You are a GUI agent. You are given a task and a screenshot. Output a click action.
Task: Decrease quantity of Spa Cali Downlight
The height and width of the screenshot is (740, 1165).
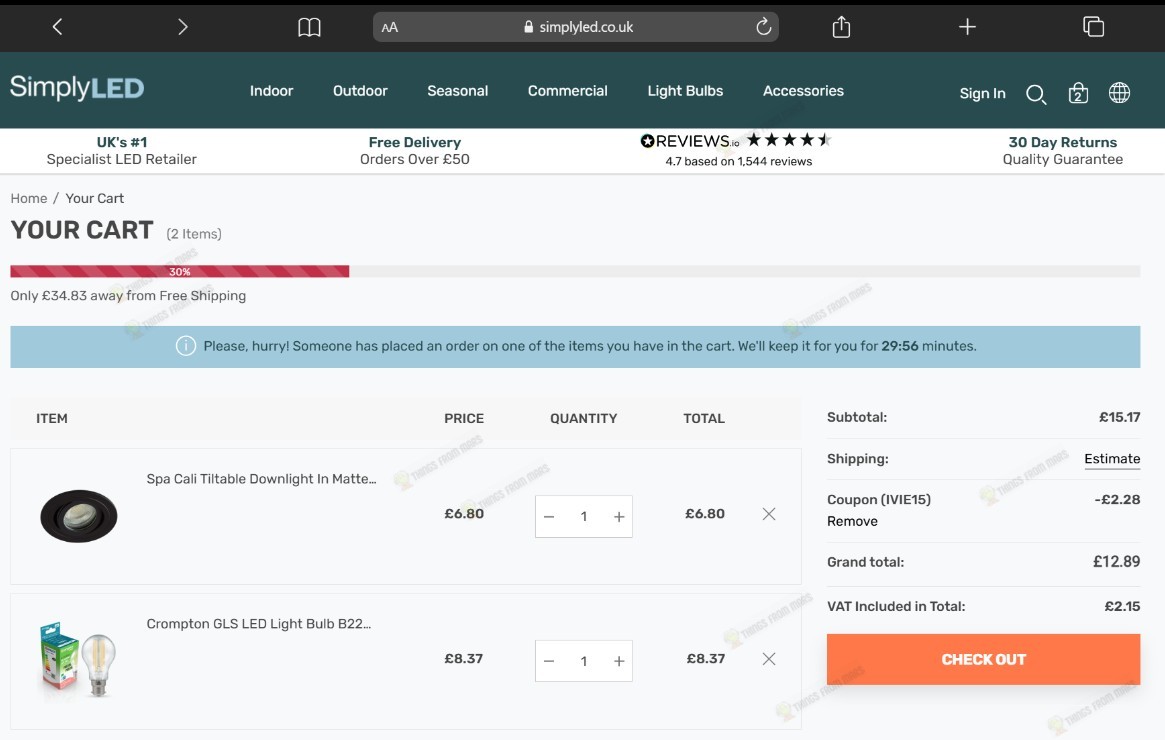tap(549, 516)
